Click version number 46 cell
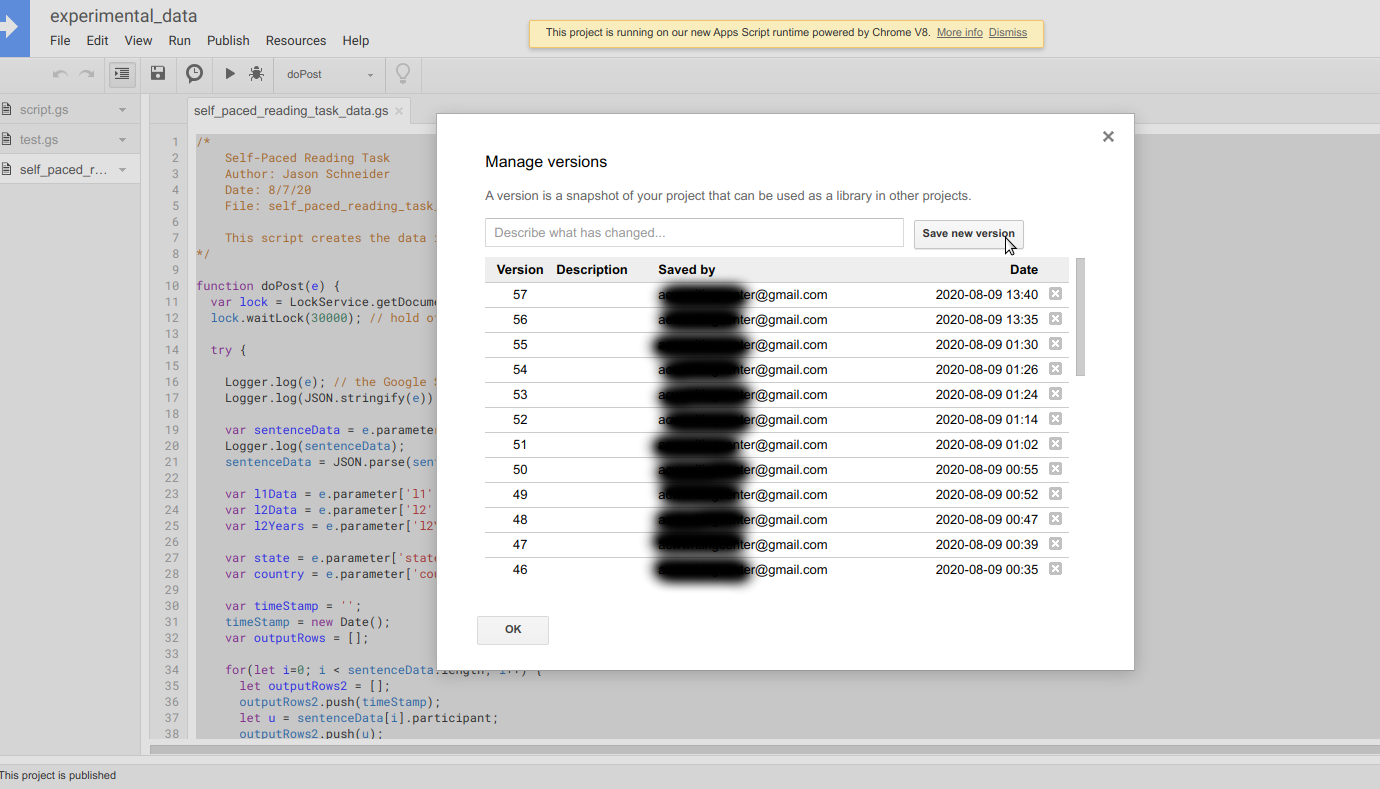Screen dimensions: 1380x789 [520, 570]
